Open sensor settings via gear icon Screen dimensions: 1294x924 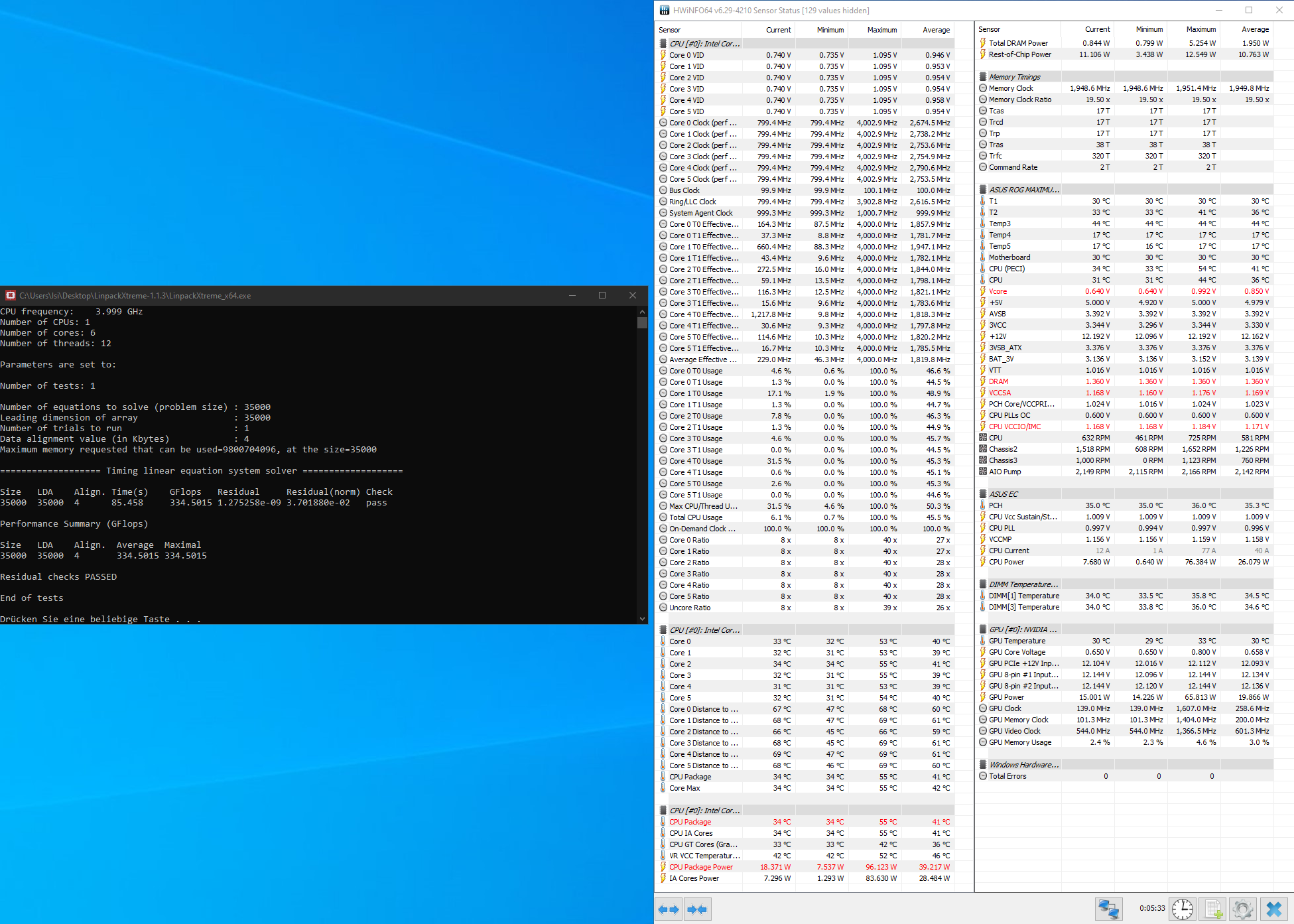point(1243,909)
